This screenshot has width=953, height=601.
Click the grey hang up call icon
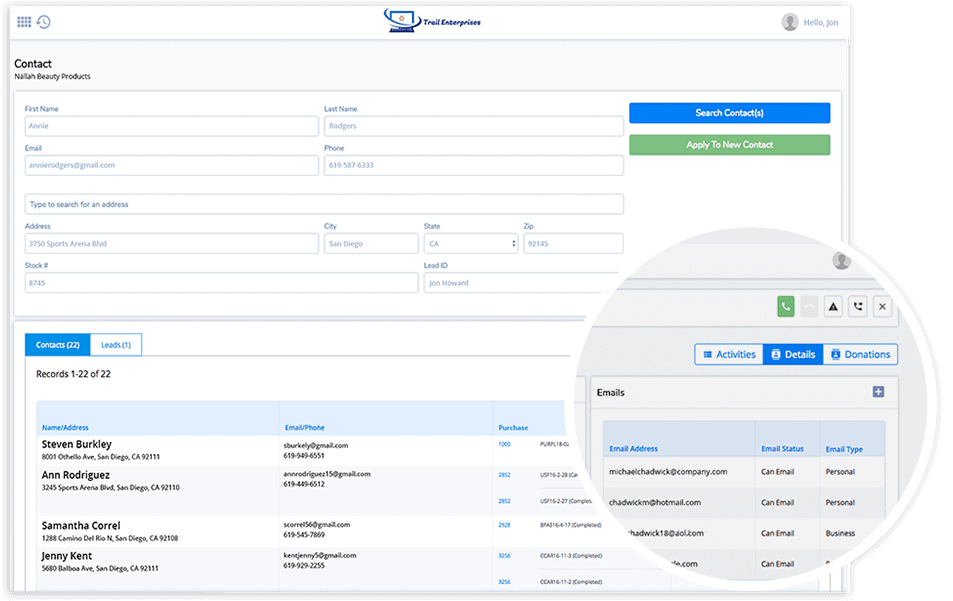810,307
